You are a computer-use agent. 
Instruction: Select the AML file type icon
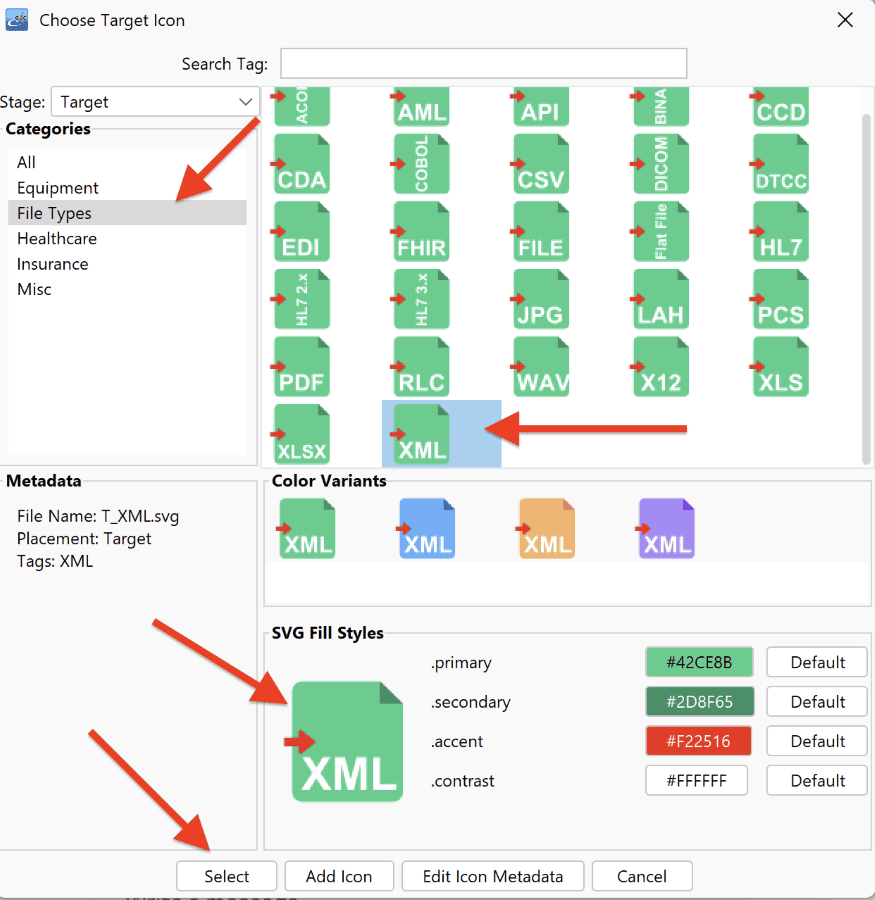421,107
